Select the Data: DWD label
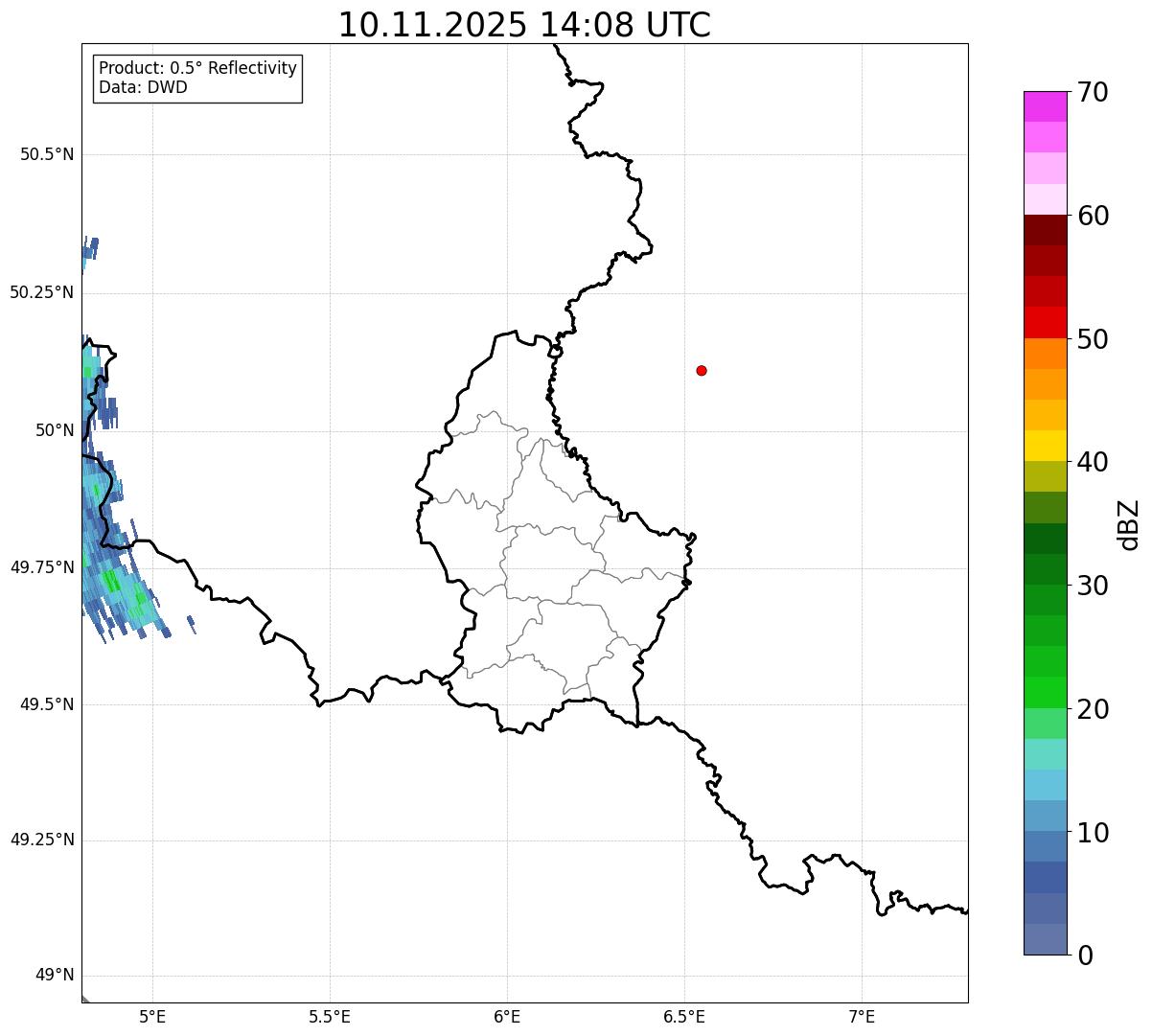The image size is (1152, 1036). 143,87
